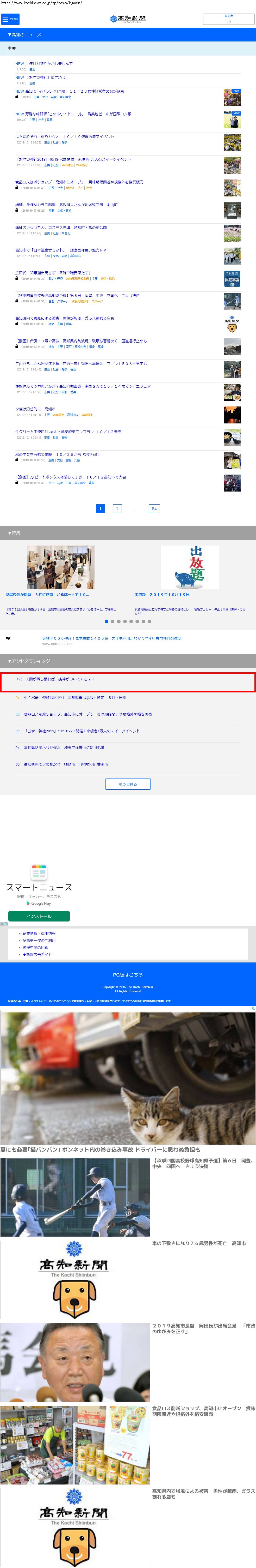The height and width of the screenshot is (1568, 256).
Task: Select the first carousel dot
Action: [x=107, y=621]
